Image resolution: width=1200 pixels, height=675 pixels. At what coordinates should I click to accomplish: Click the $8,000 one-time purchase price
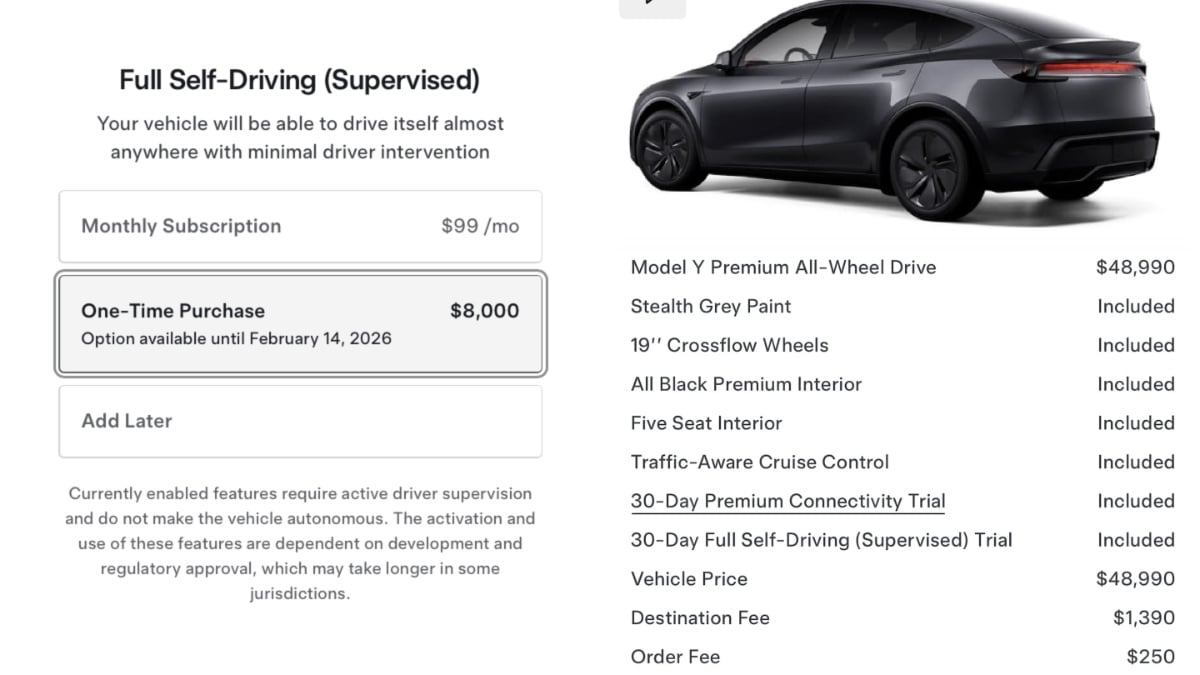click(x=484, y=311)
